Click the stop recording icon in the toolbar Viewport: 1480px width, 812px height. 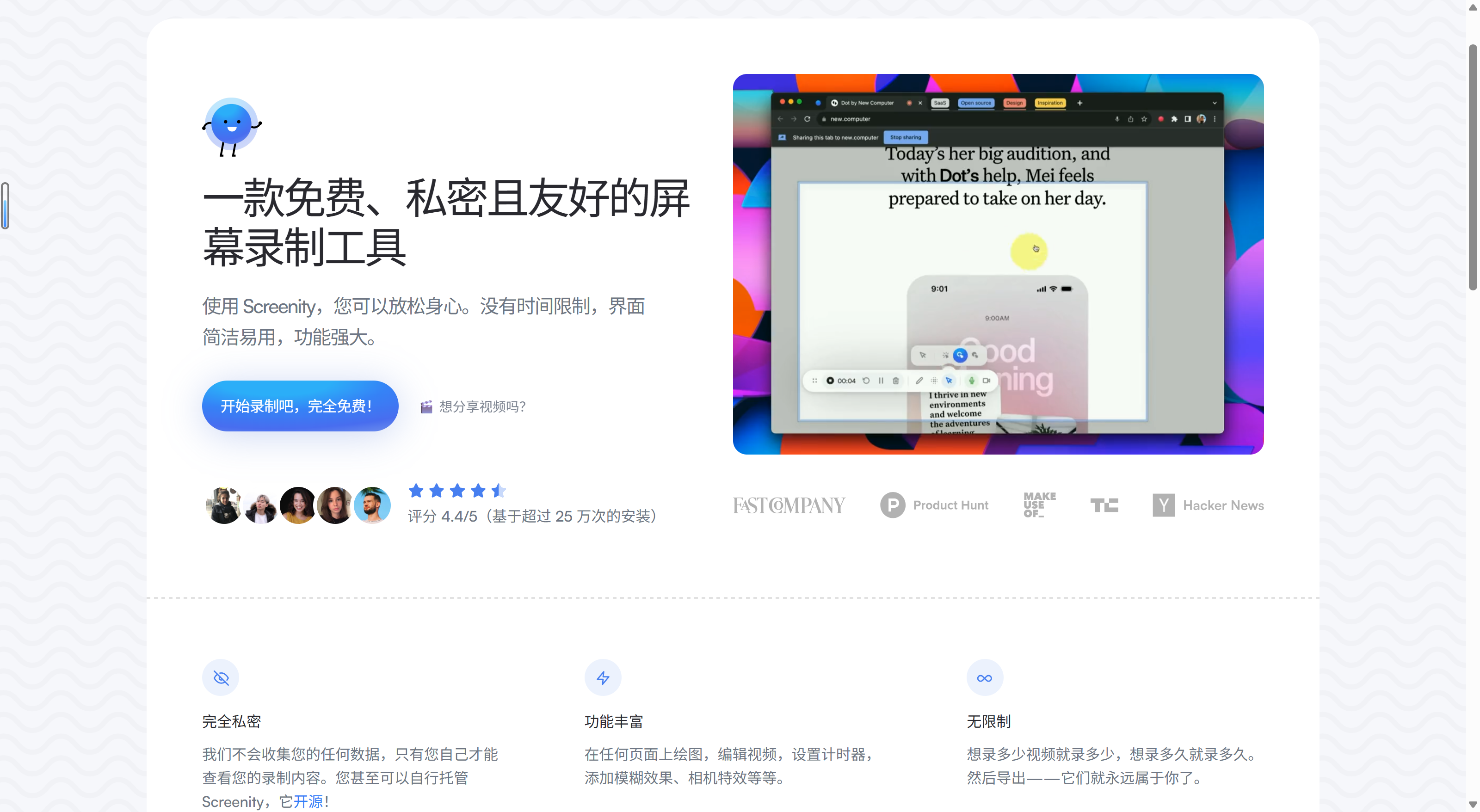coord(832,381)
